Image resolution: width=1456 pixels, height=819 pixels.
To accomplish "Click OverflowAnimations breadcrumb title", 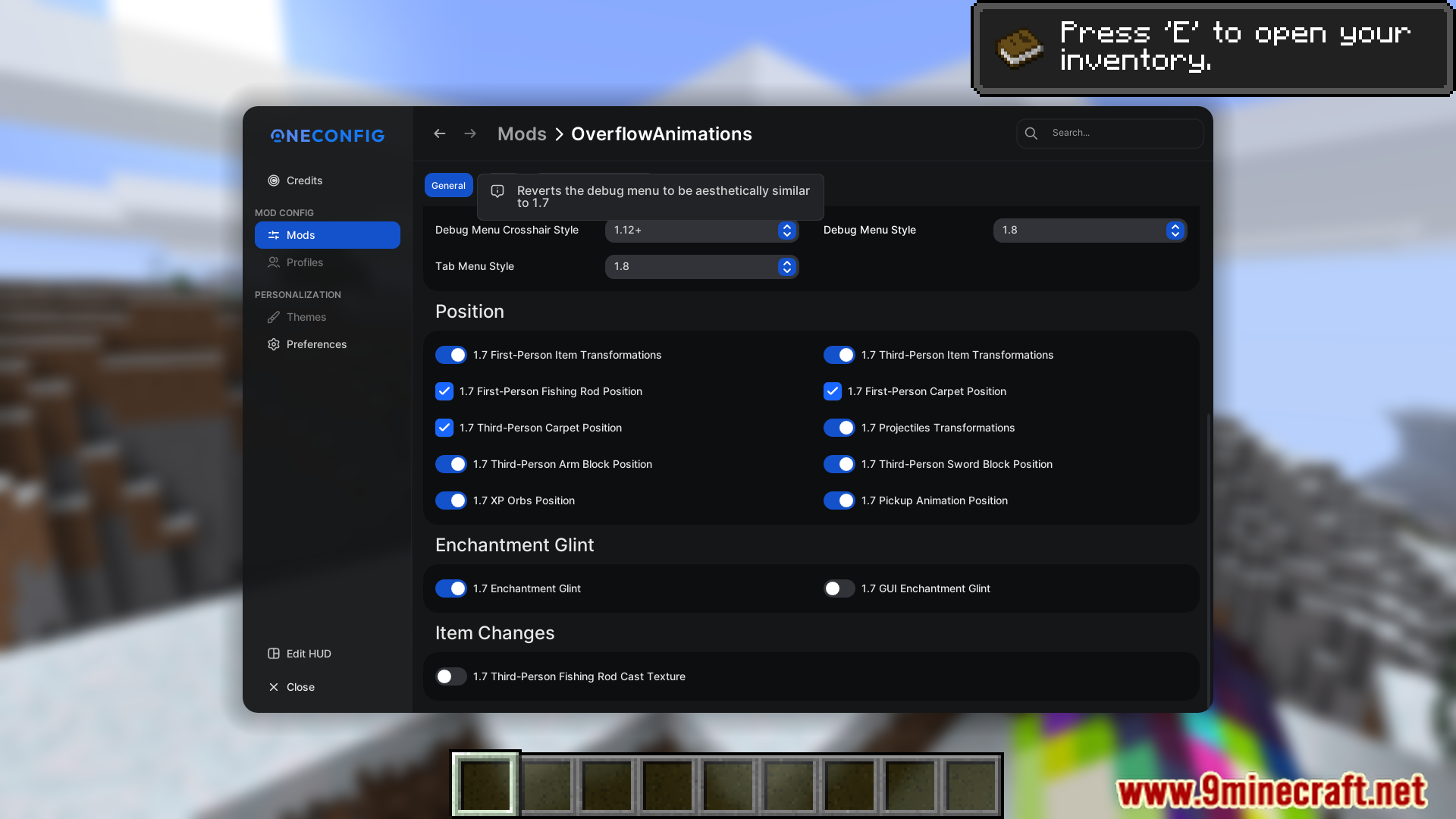I will tap(661, 134).
